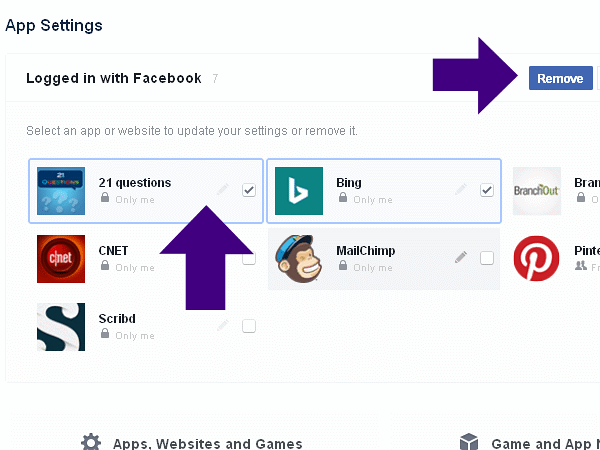Edit MailChimp settings with pencil icon
The height and width of the screenshot is (450, 600).
pos(461,257)
